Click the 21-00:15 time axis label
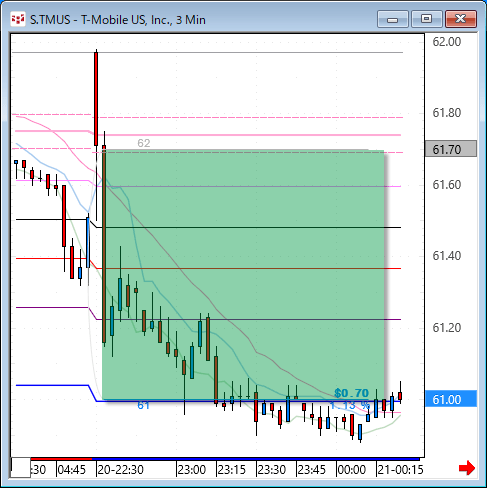 click(400, 470)
